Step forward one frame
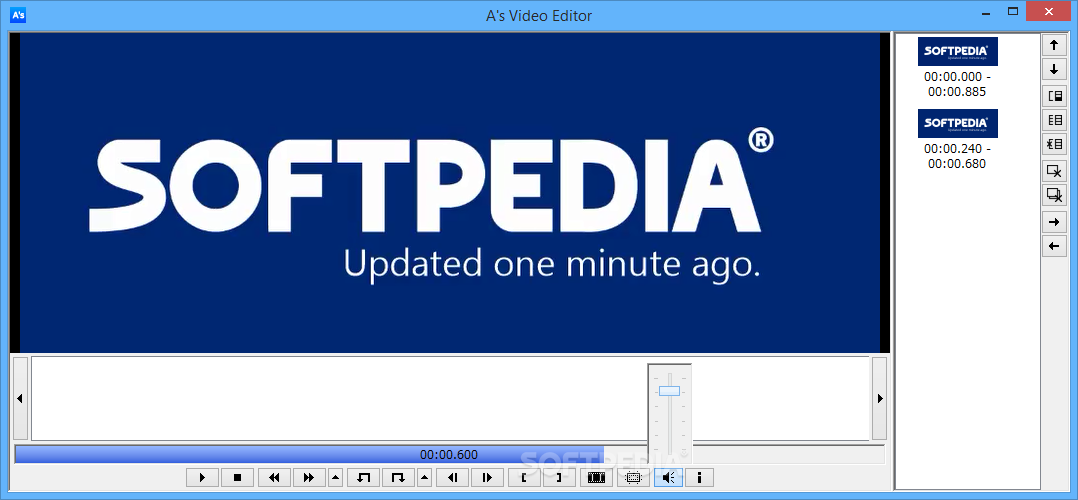The image size is (1078, 500). tap(488, 477)
